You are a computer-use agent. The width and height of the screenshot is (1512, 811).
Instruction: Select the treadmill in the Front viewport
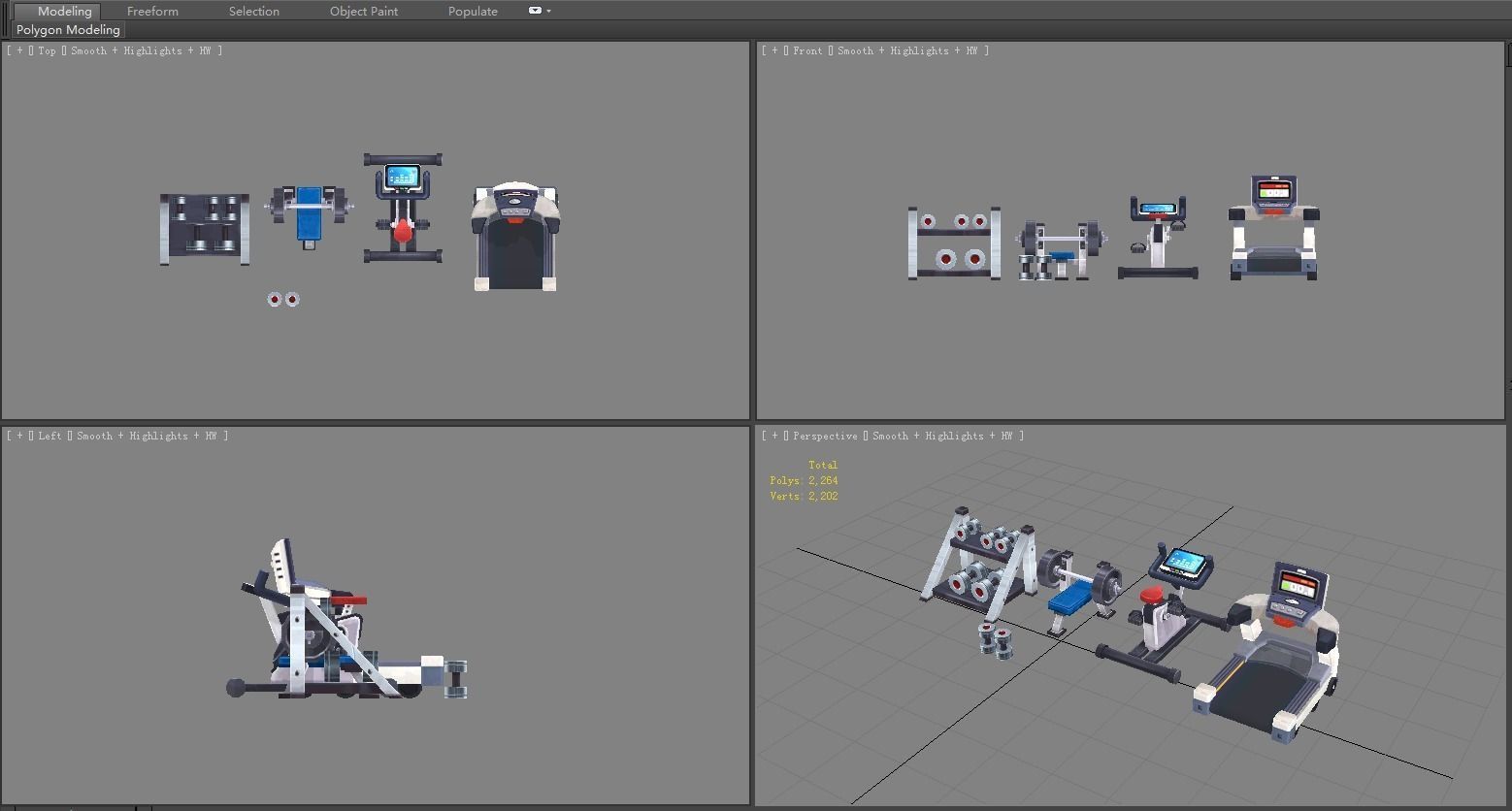[x=1273, y=229]
